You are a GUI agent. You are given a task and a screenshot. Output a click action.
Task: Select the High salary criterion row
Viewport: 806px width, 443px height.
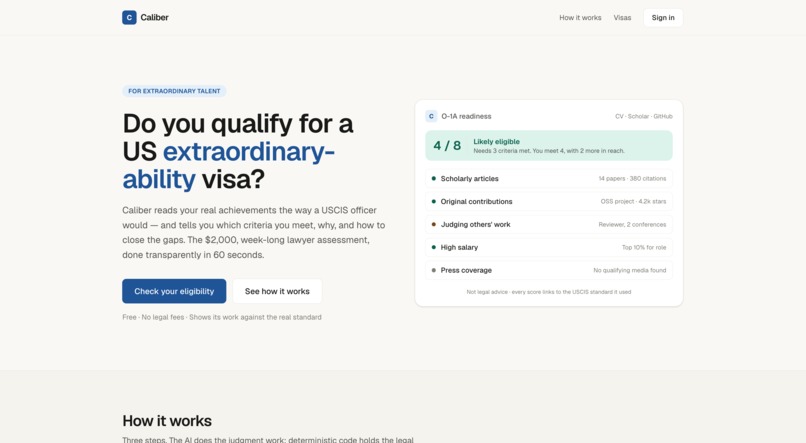[549, 247]
